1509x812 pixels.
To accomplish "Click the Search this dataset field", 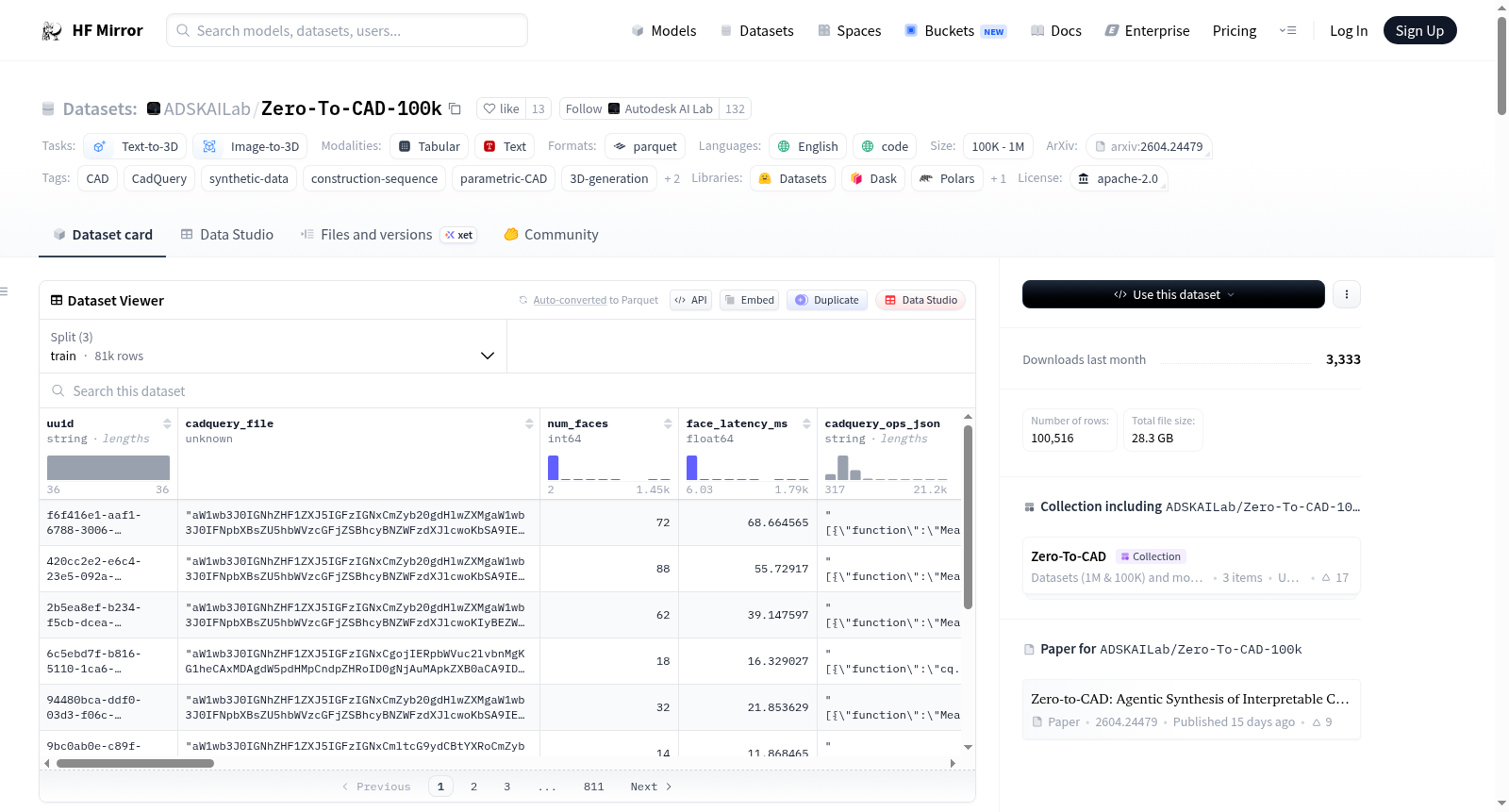I will tap(507, 390).
